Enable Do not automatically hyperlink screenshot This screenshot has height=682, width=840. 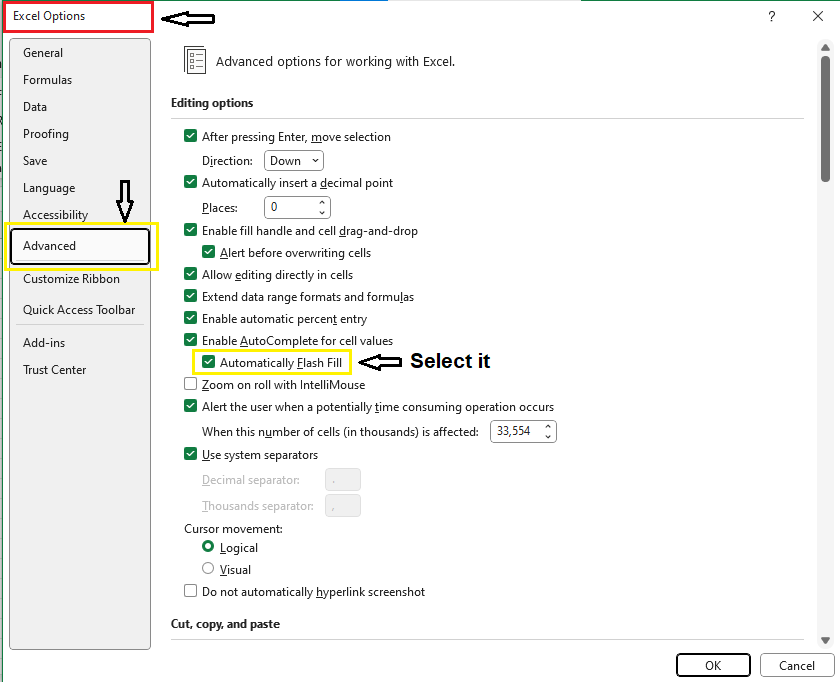pyautogui.click(x=190, y=590)
